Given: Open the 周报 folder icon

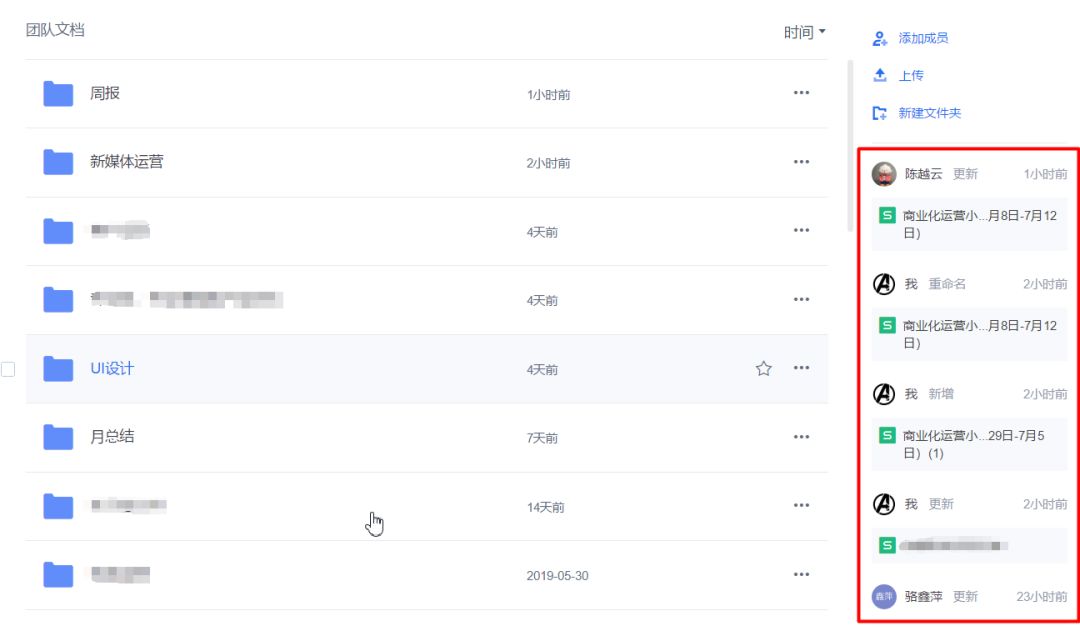Looking at the screenshot, I should 57,92.
